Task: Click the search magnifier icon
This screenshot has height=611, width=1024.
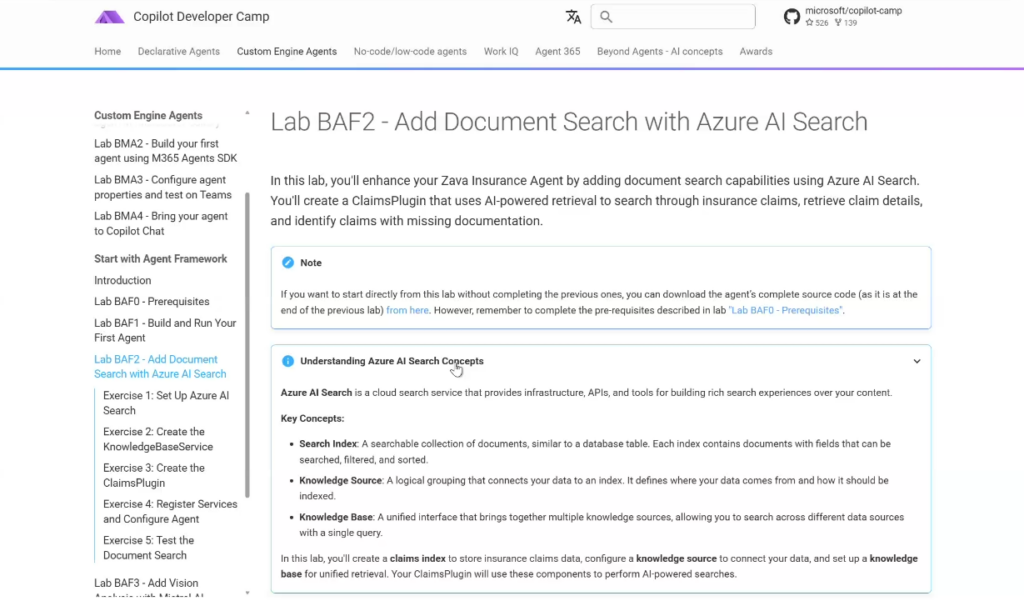Action: point(606,17)
